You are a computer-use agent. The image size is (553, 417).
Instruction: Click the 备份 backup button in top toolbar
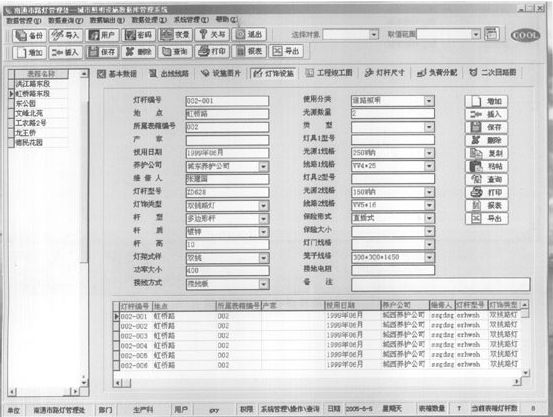click(x=29, y=35)
